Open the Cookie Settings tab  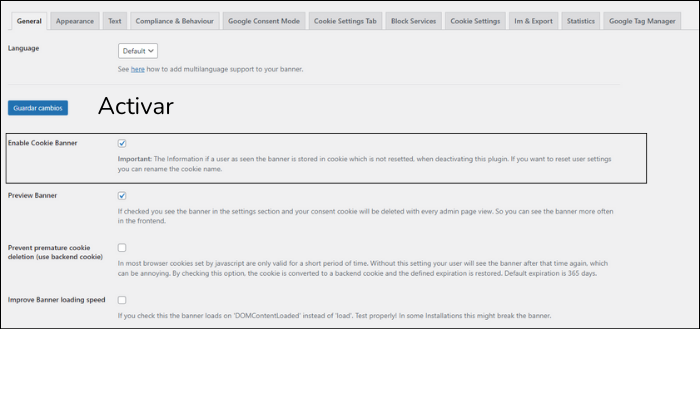coord(475,20)
